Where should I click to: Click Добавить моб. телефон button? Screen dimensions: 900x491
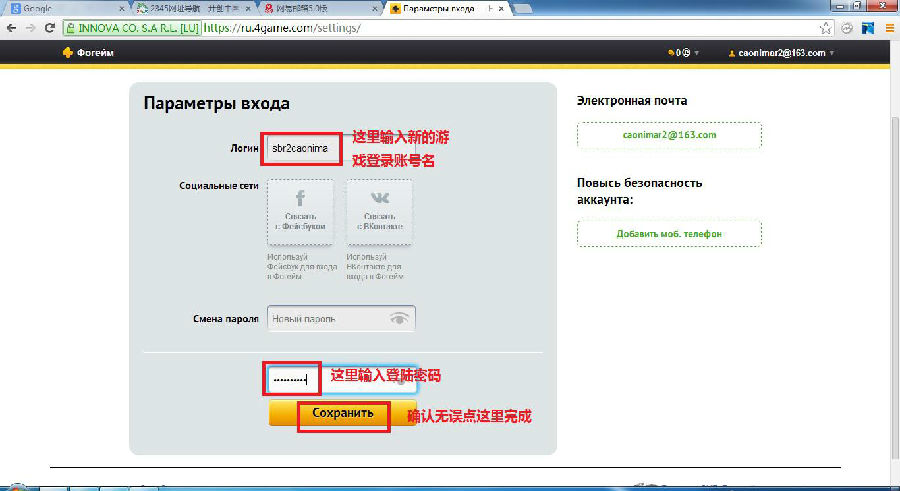[x=669, y=234]
